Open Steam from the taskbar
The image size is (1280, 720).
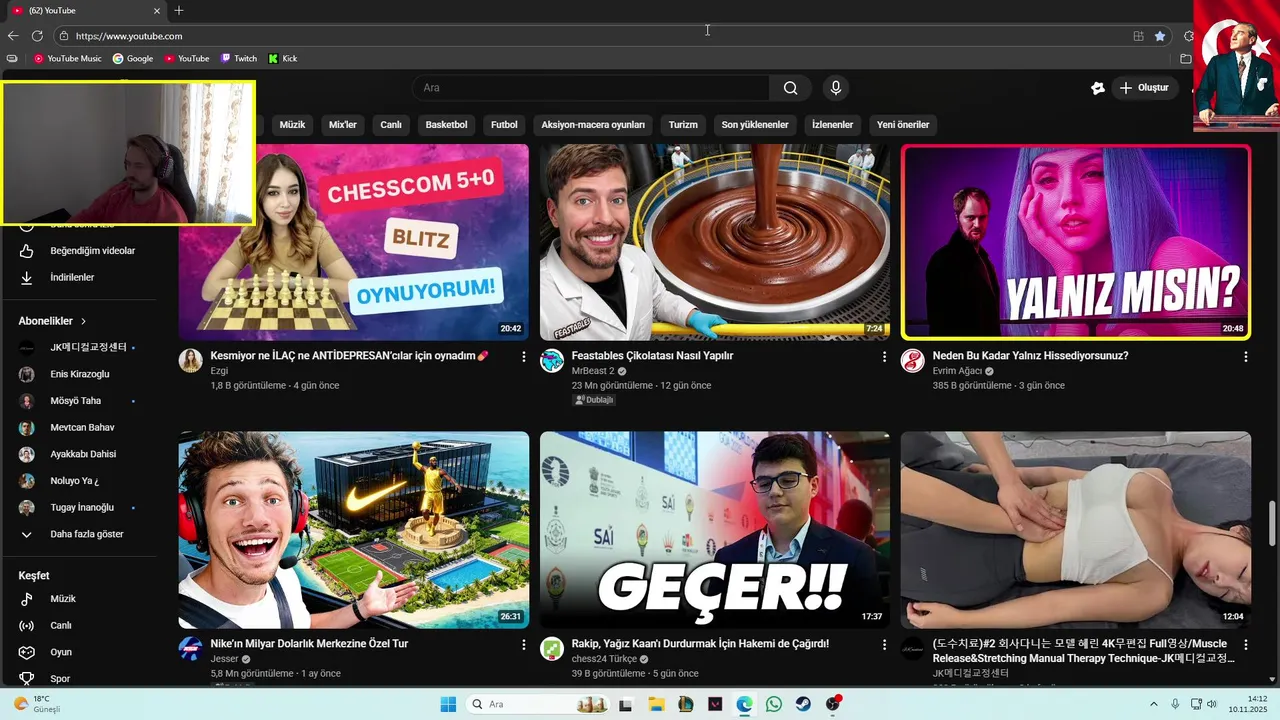(803, 704)
